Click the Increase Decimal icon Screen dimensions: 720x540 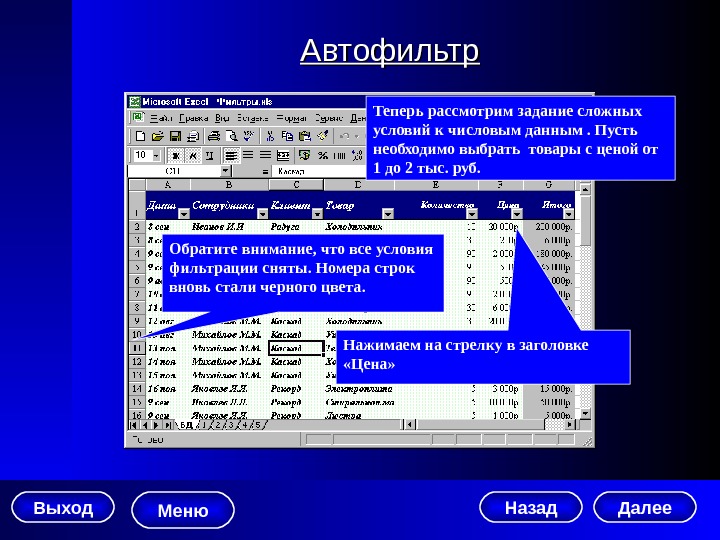point(357,156)
